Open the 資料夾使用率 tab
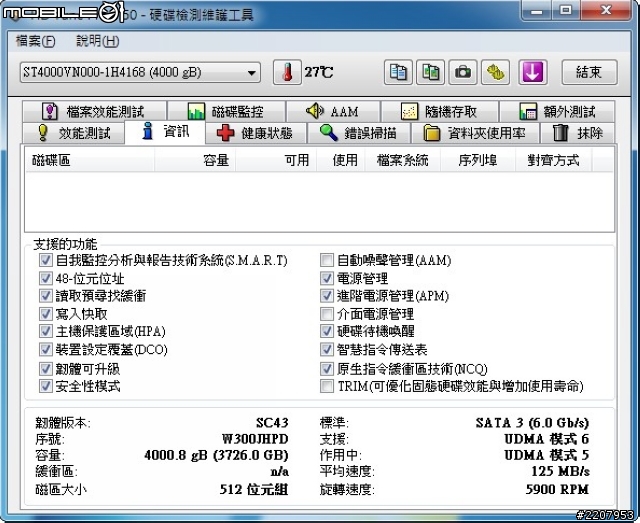 [475, 133]
